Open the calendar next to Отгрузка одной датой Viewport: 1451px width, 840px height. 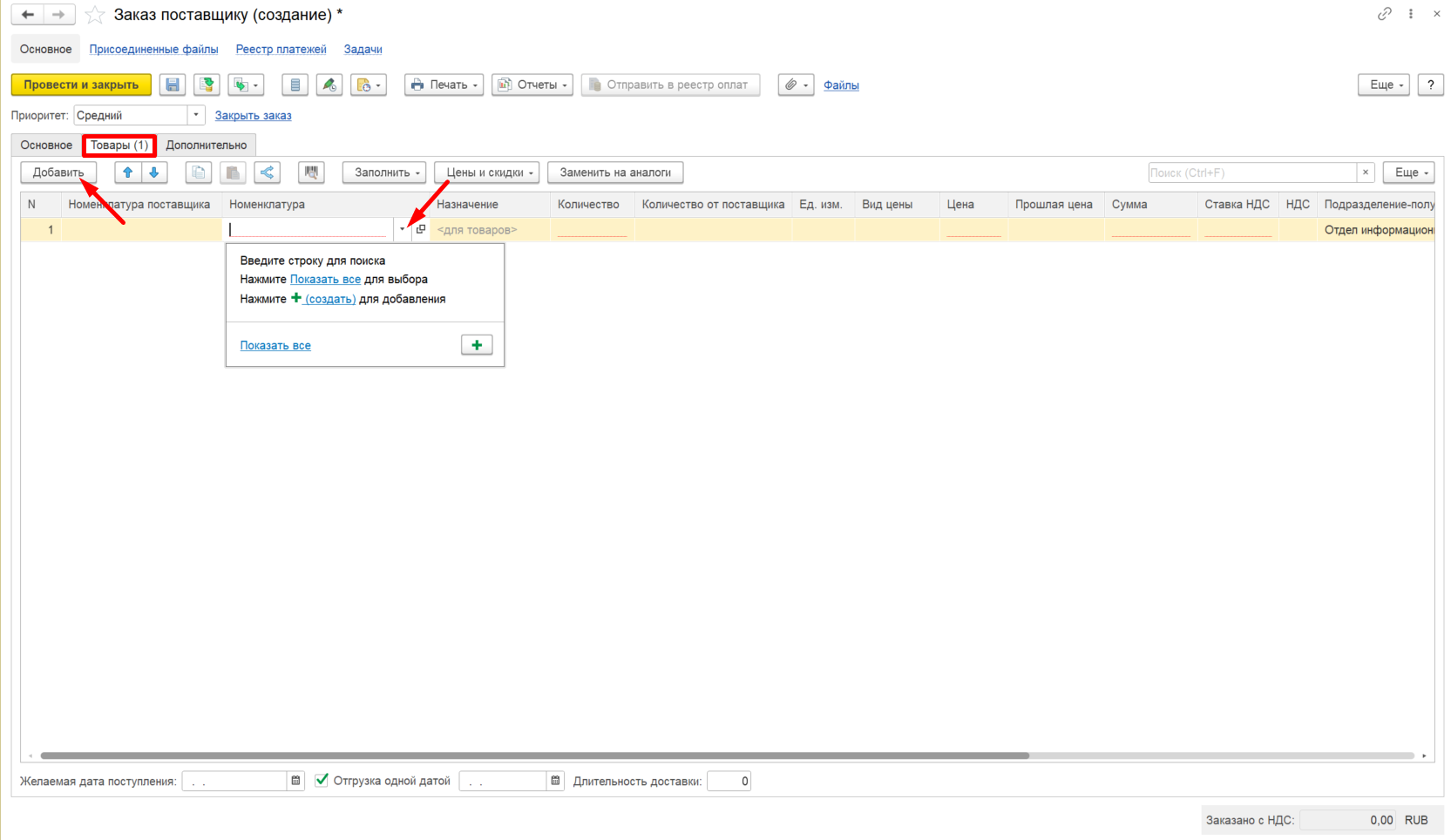(556, 781)
